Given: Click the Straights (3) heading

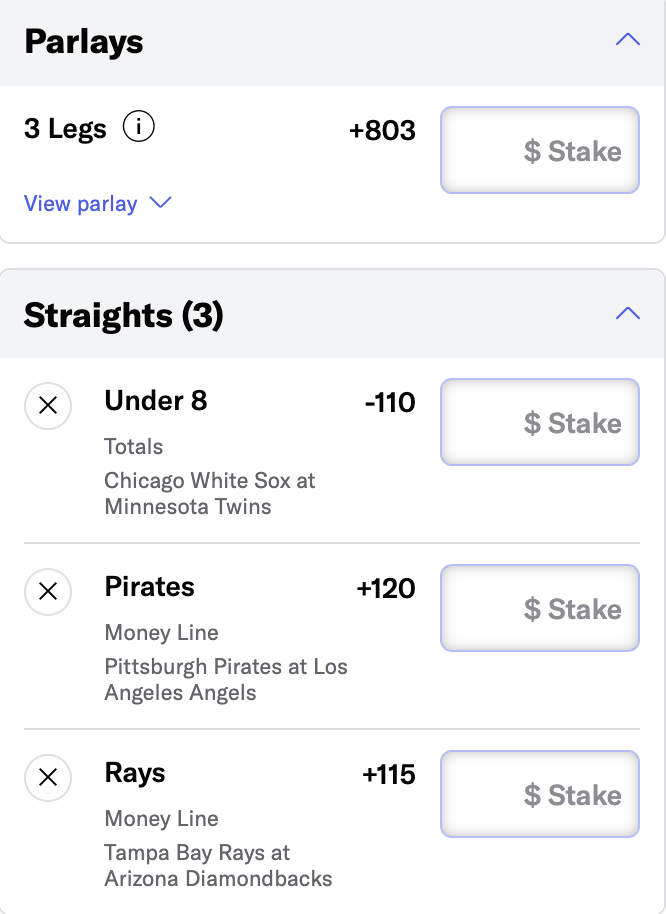Looking at the screenshot, I should click(x=124, y=316).
